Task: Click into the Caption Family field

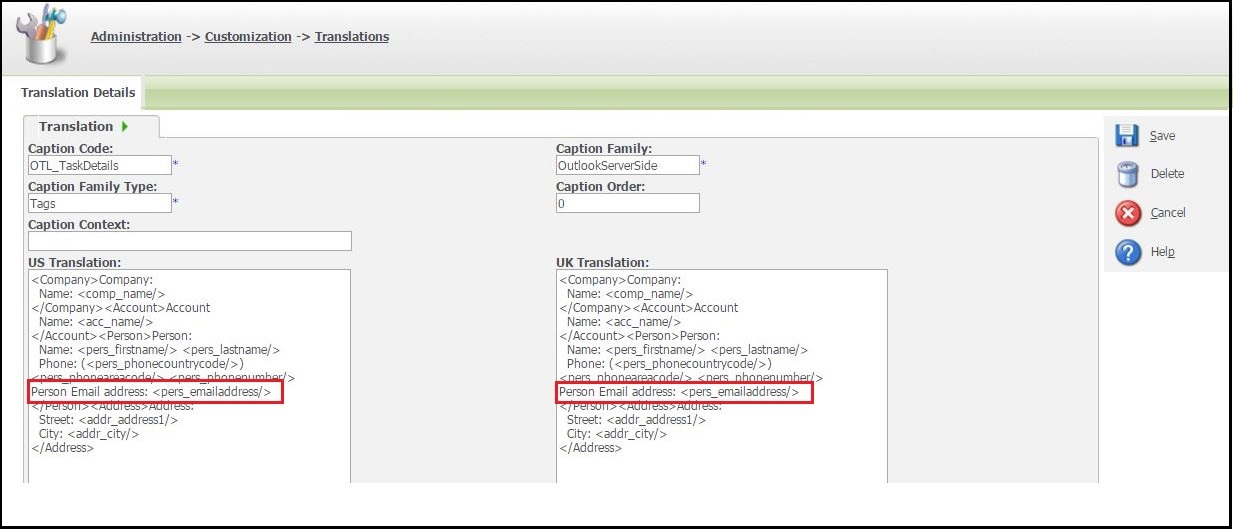Action: click(627, 165)
